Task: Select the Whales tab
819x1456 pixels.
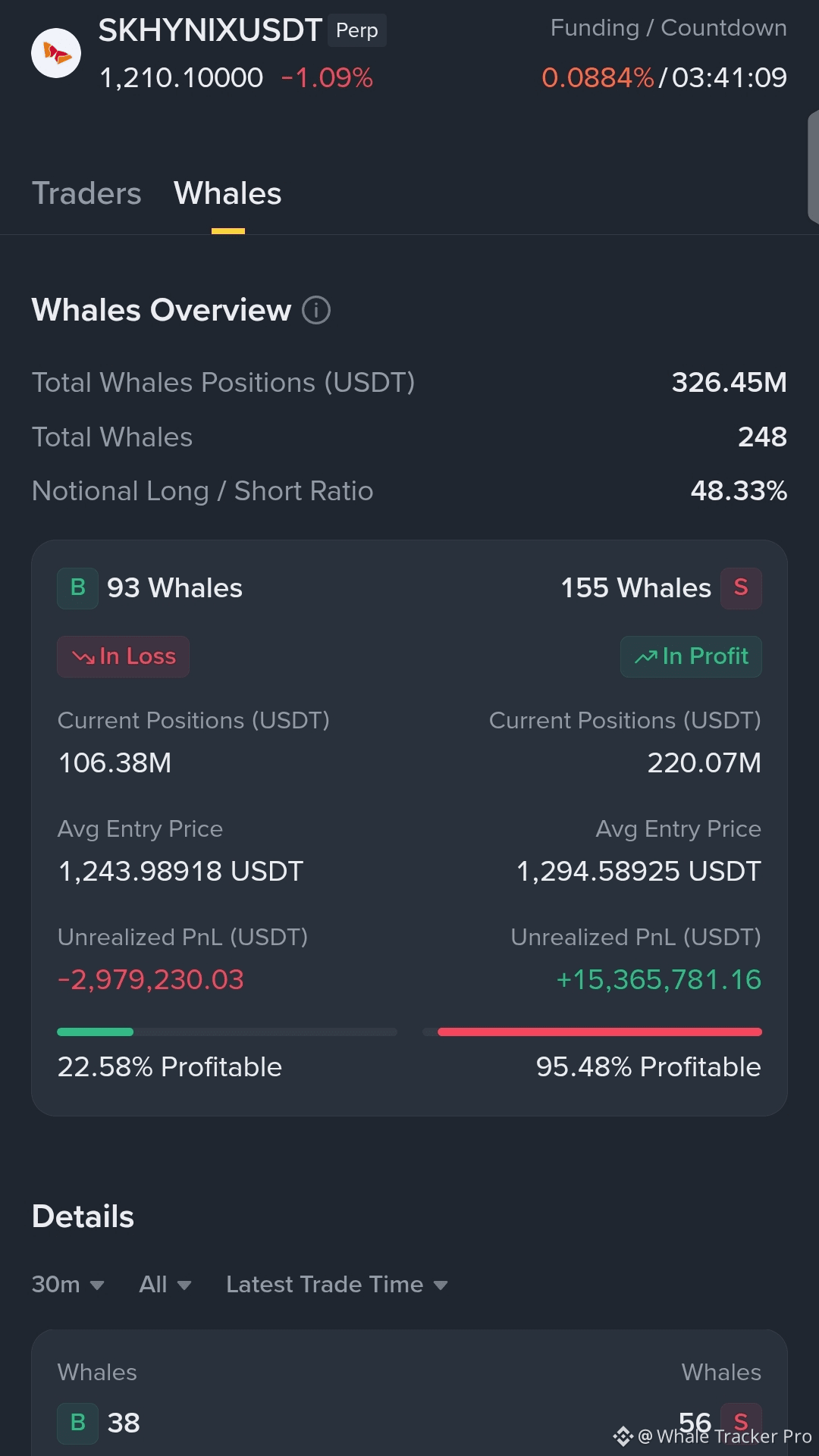Action: (x=227, y=194)
